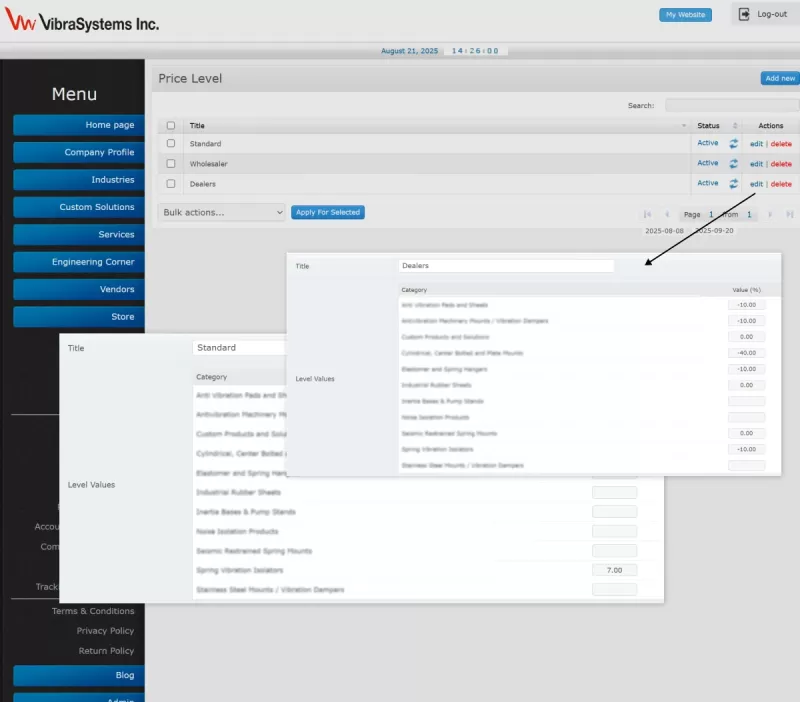
Task: Check the select-all checkbox in header
Action: 171,126
